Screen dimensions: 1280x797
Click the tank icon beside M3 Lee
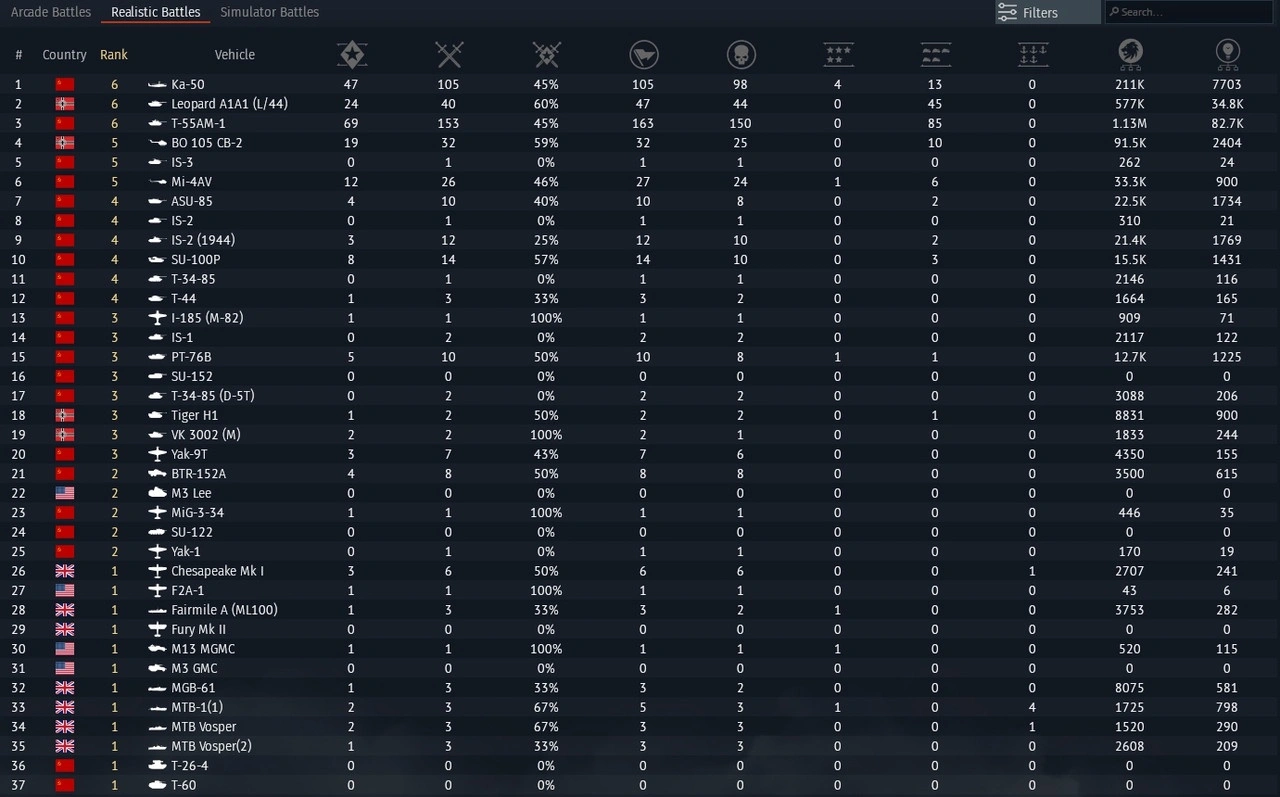157,493
